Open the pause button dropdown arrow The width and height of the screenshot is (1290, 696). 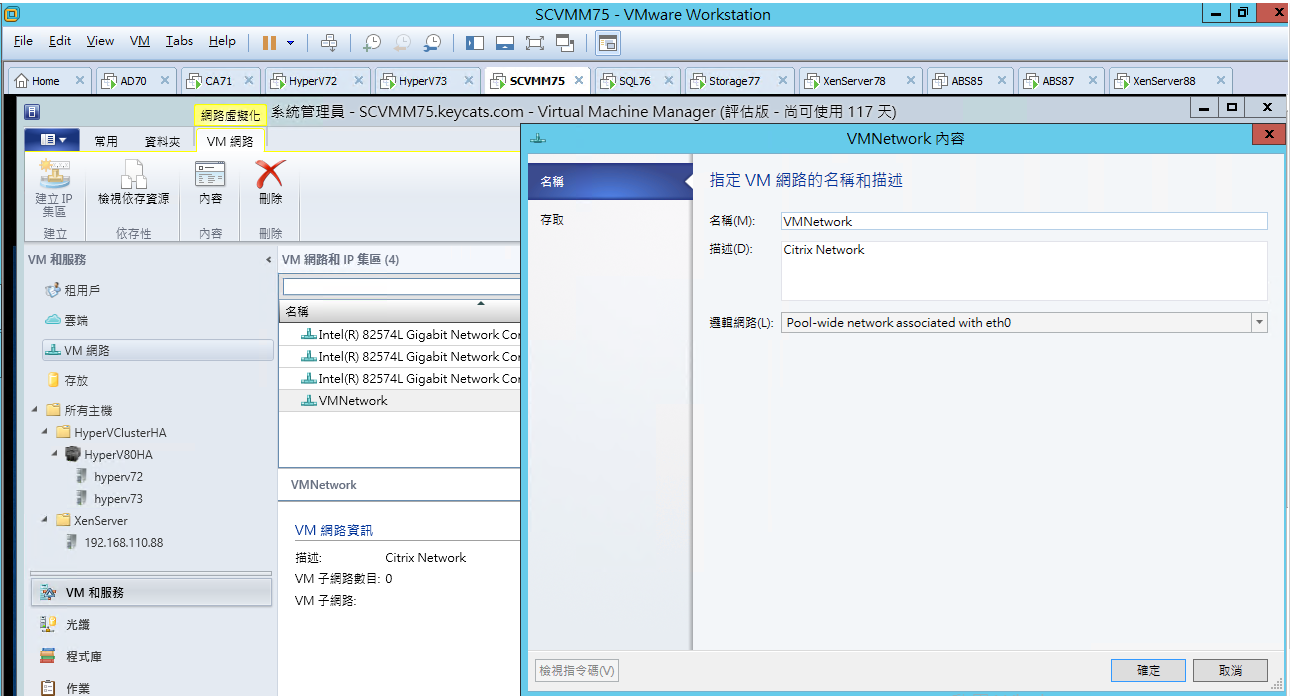point(290,43)
